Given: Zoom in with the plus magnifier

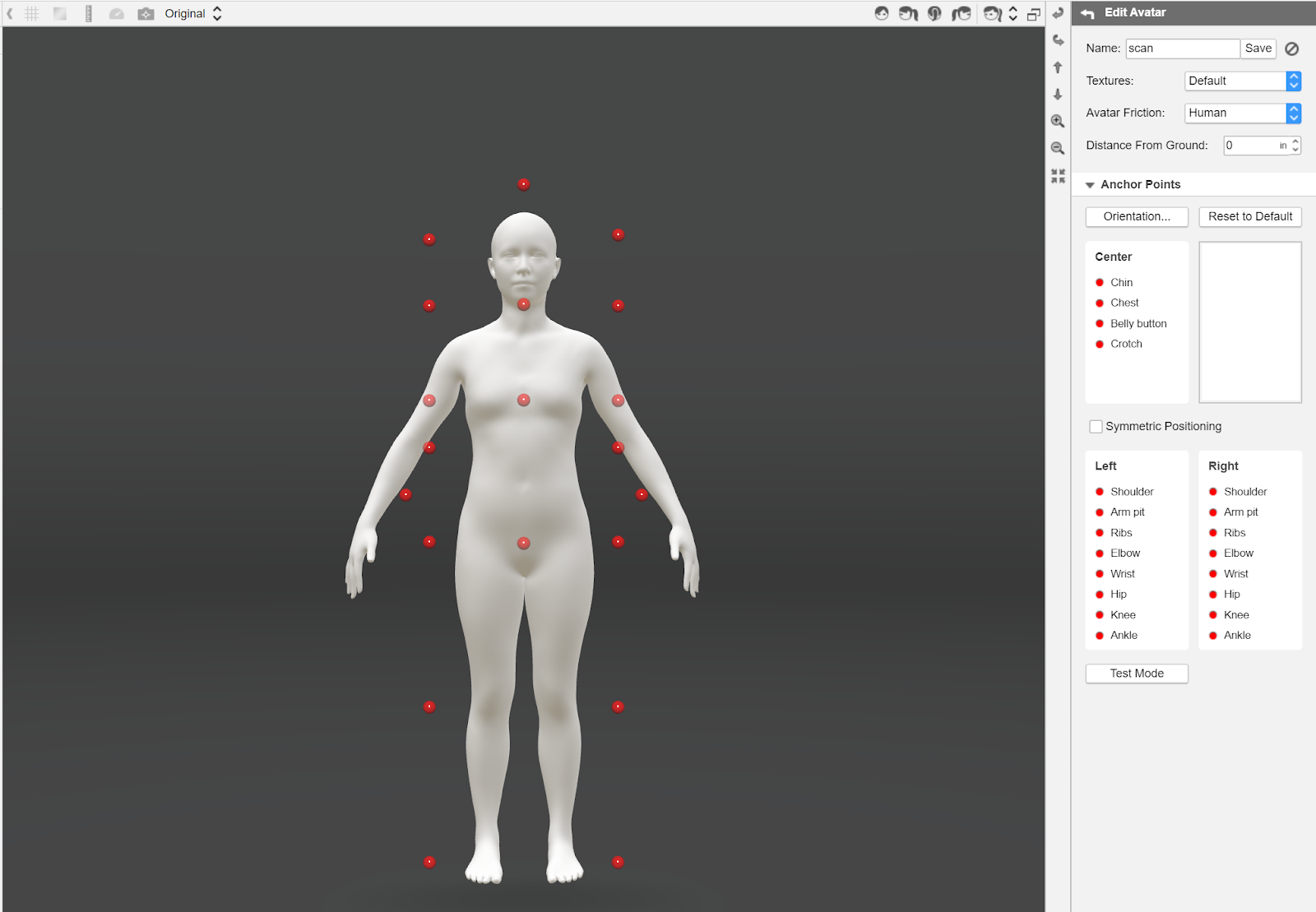Looking at the screenshot, I should tap(1058, 121).
